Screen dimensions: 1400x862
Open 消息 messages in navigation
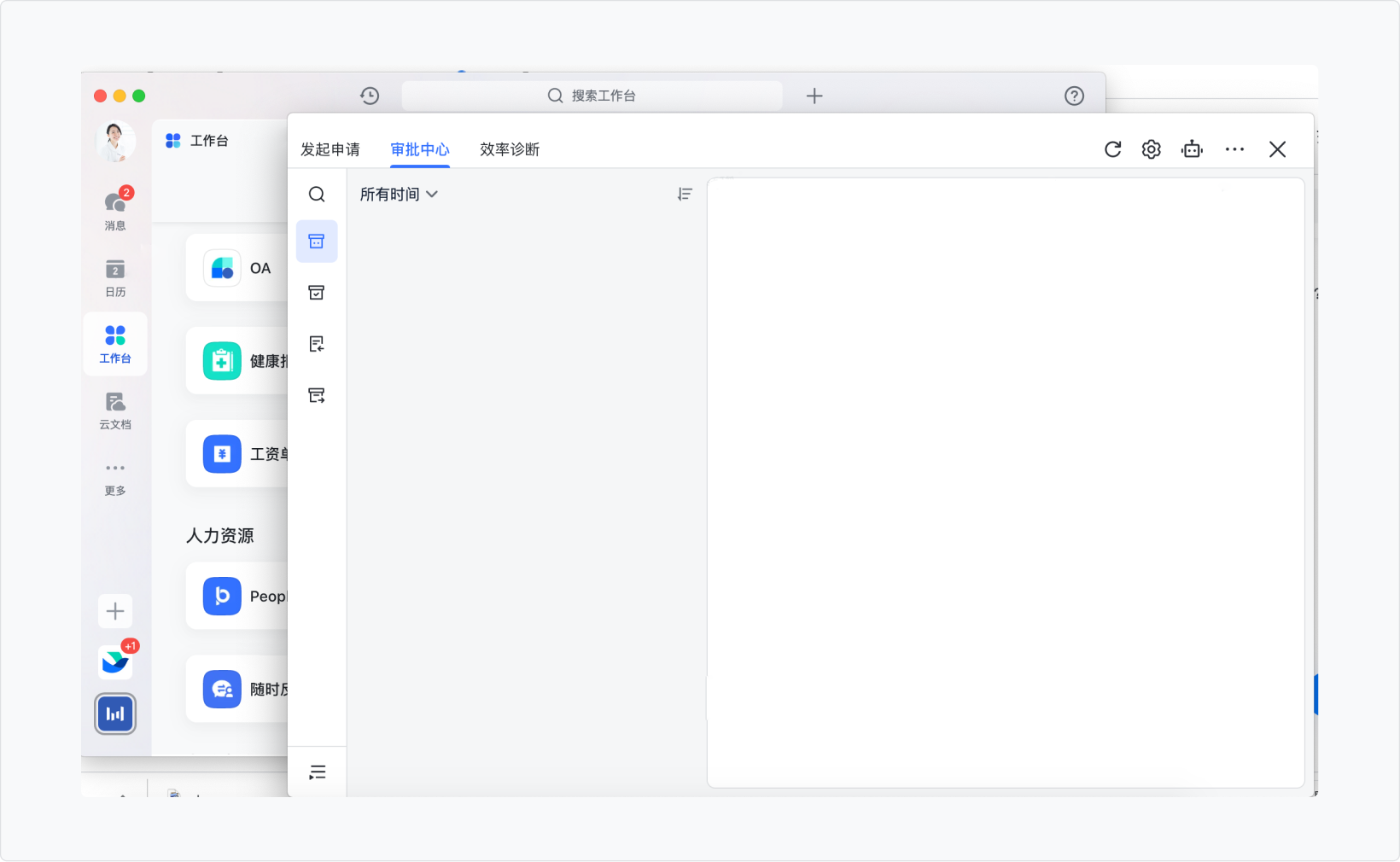(x=115, y=210)
